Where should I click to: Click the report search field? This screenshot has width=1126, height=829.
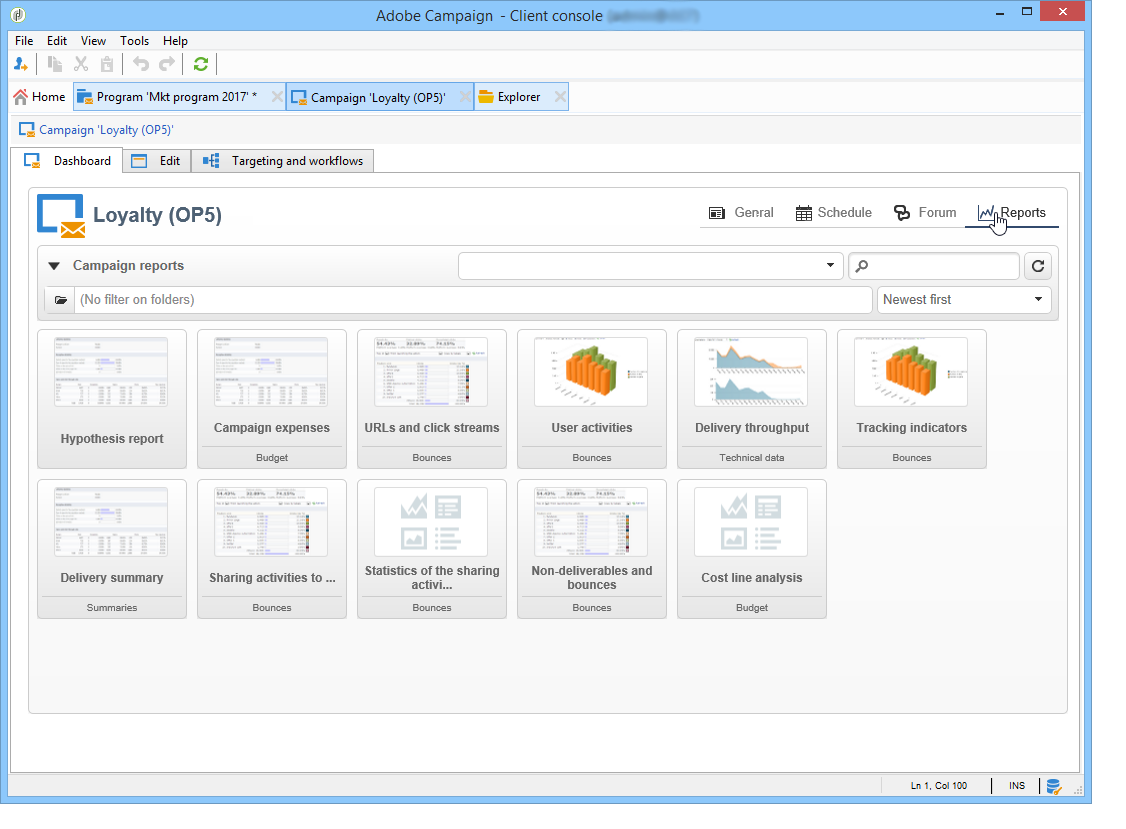click(x=934, y=266)
